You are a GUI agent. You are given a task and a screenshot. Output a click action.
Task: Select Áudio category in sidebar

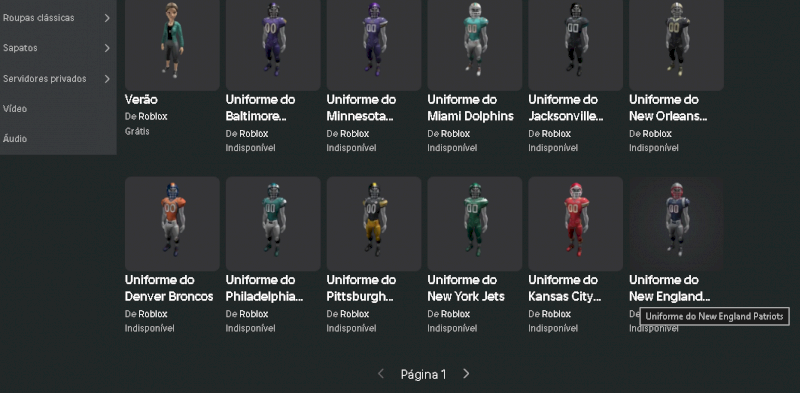click(15, 139)
